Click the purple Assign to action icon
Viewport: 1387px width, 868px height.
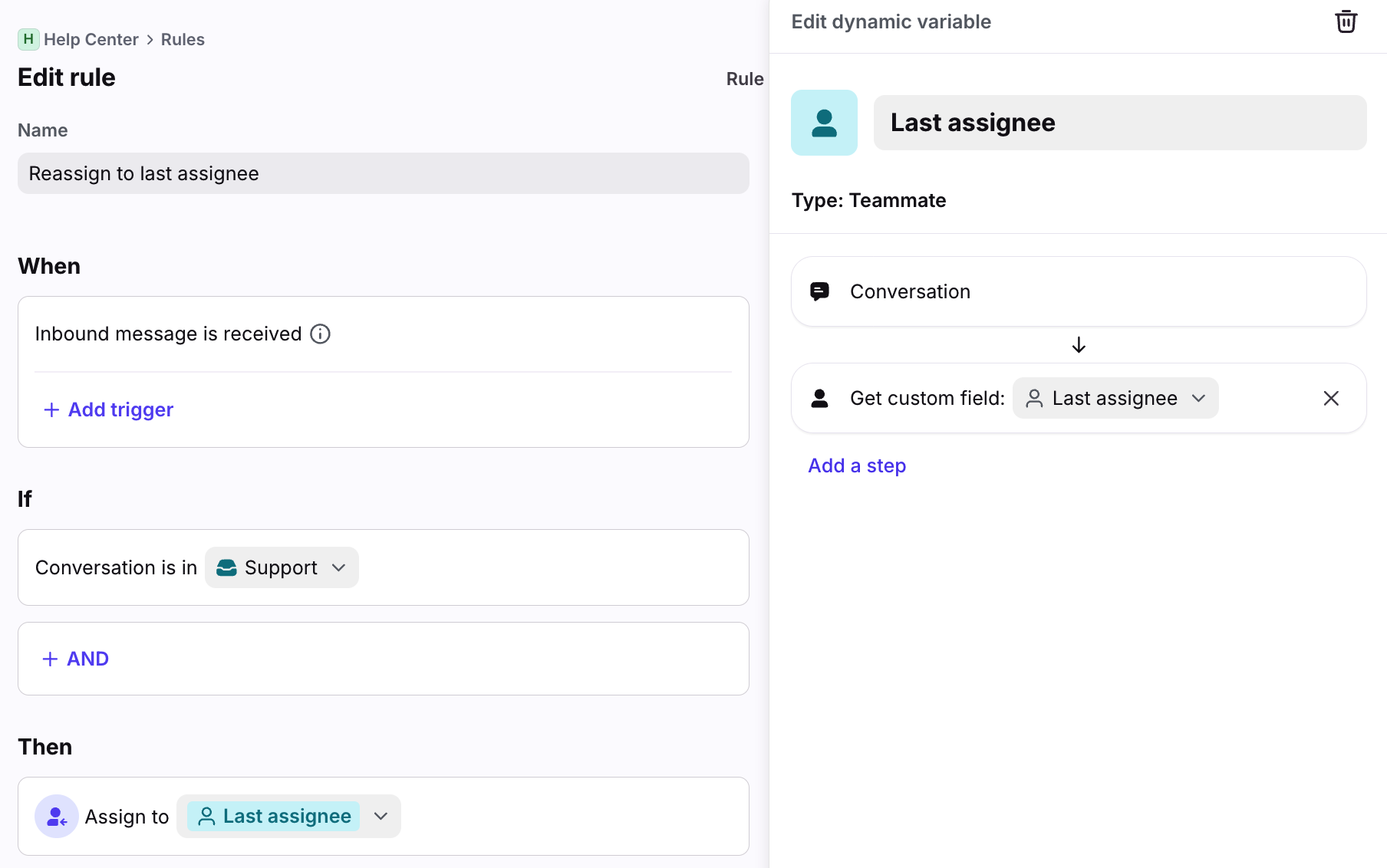click(x=57, y=817)
